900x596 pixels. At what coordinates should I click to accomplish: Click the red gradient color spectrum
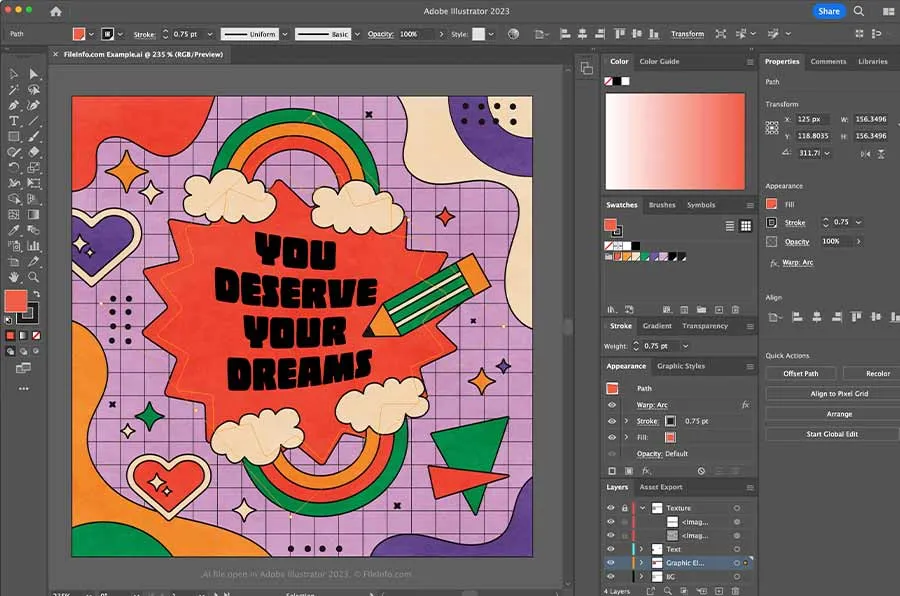(675, 141)
